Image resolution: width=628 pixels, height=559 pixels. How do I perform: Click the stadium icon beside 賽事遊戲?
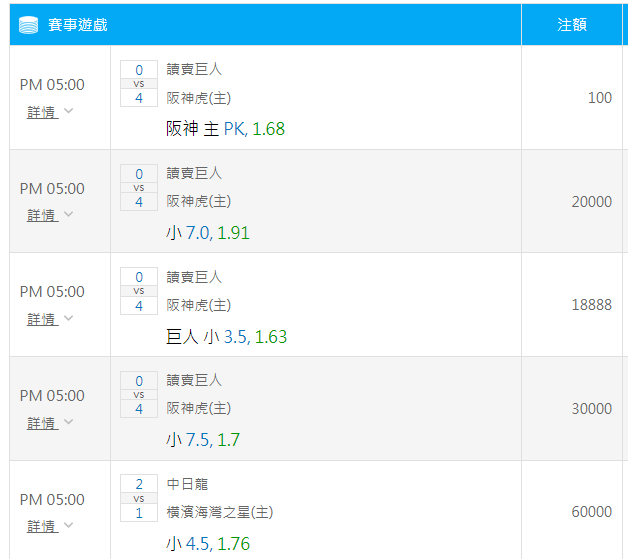28,25
